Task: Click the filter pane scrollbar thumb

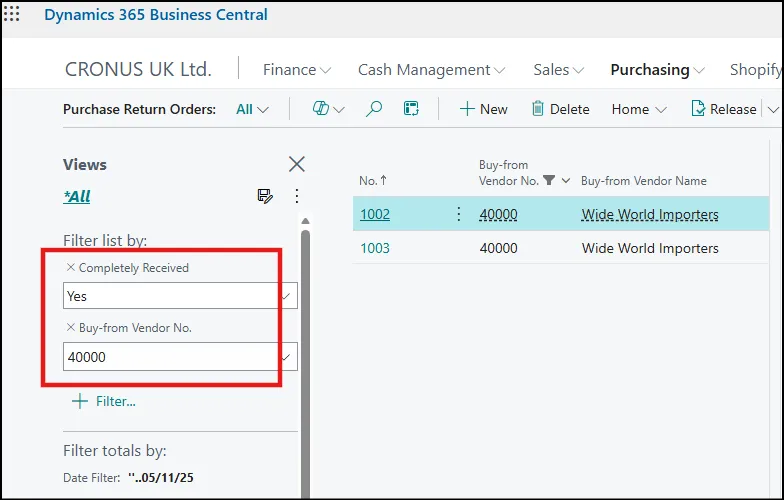Action: pyautogui.click(x=306, y=365)
